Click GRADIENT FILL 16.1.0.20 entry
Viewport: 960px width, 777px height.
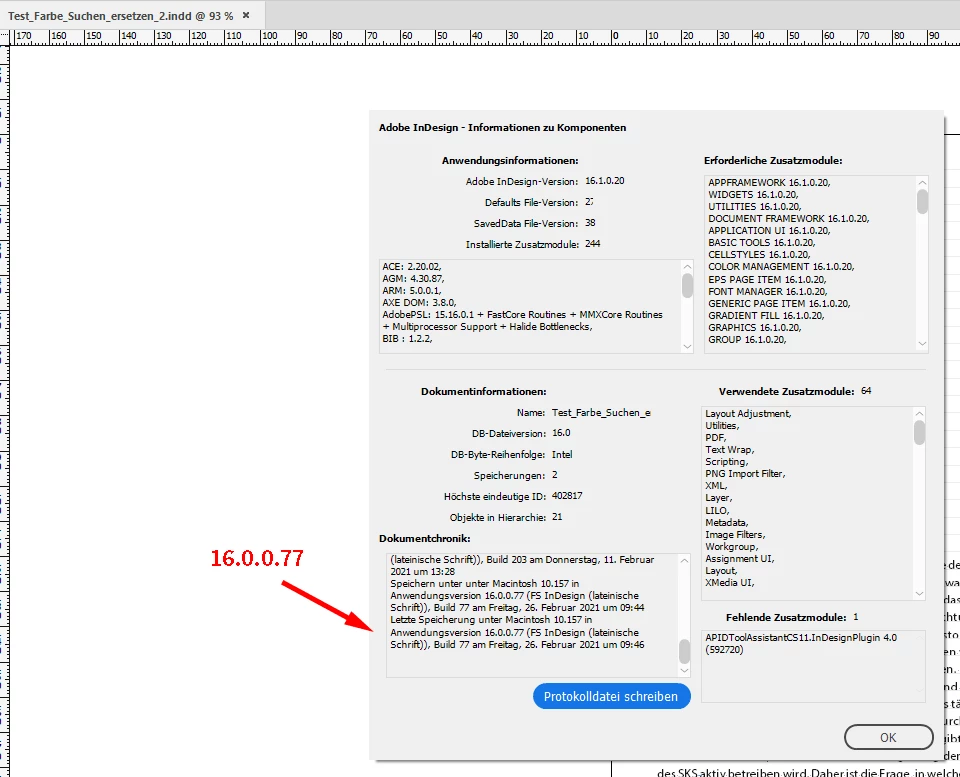pos(766,315)
